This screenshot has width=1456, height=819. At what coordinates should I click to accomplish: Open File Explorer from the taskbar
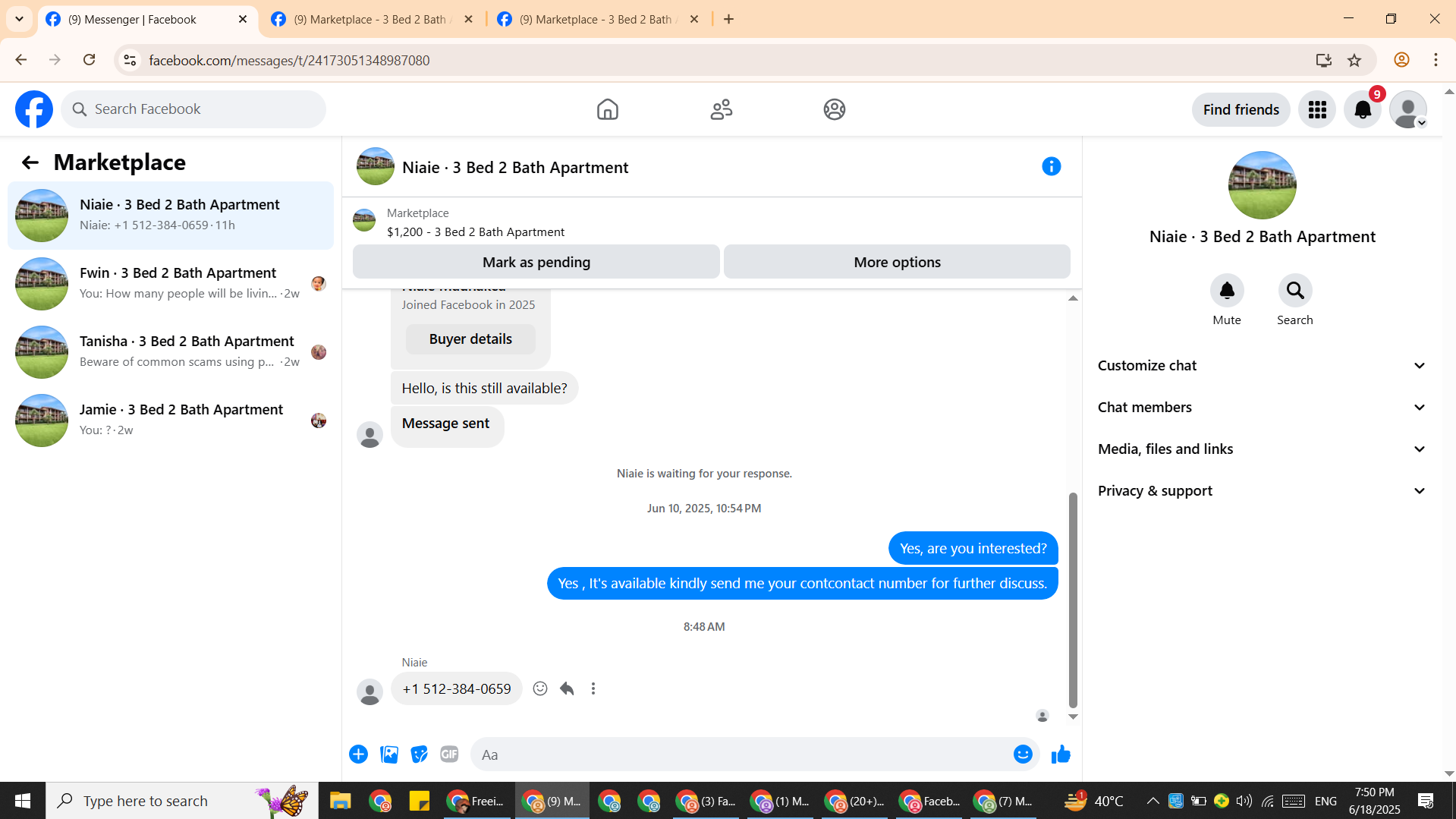click(x=340, y=801)
